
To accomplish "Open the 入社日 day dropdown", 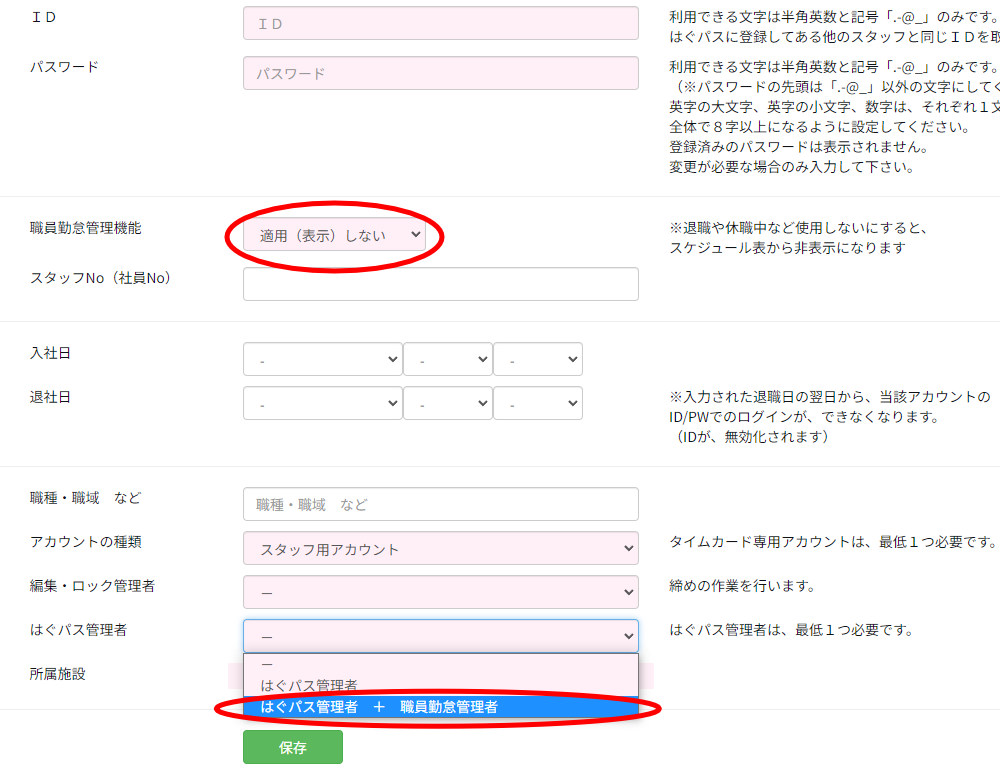I will pos(538,359).
